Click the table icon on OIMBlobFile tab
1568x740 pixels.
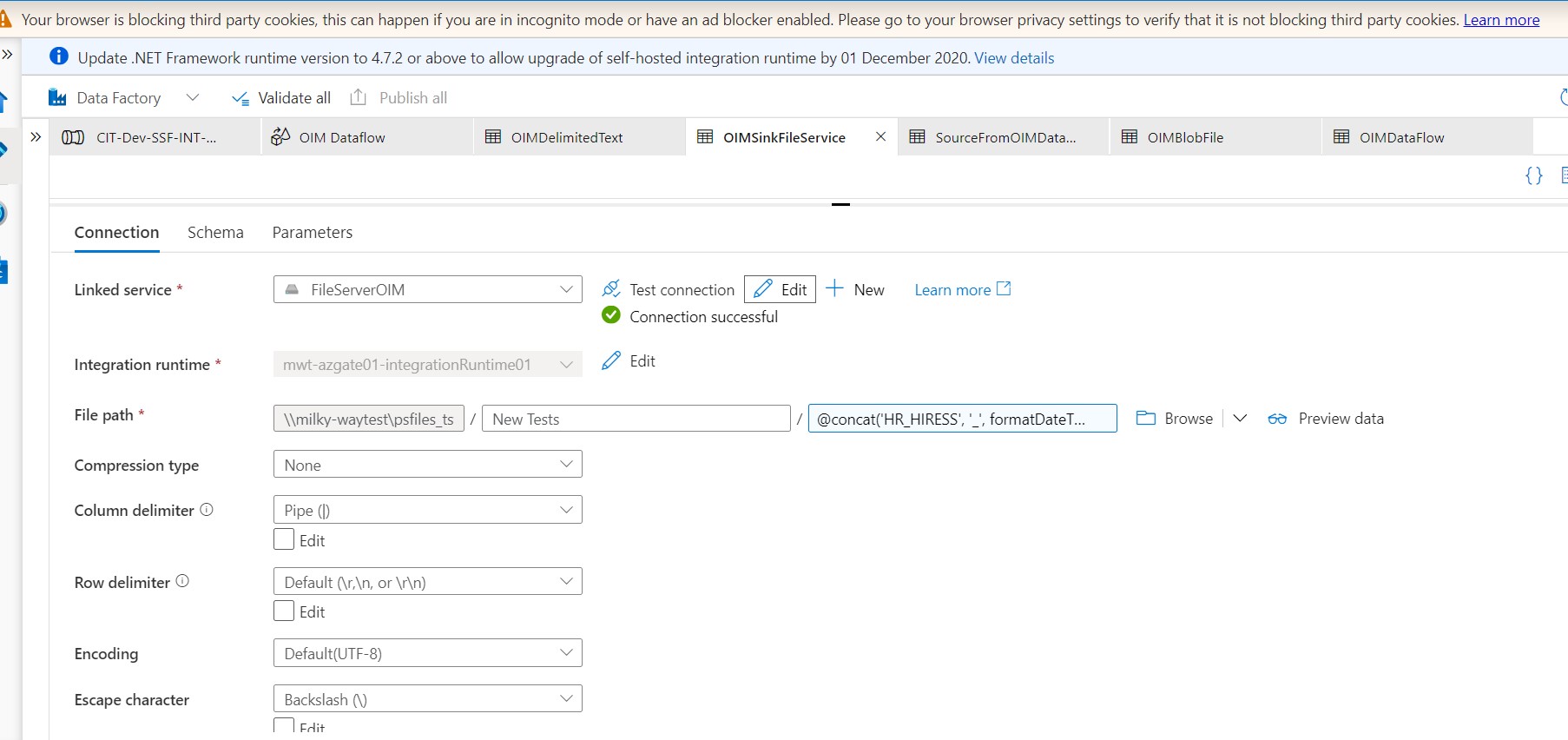click(1130, 136)
